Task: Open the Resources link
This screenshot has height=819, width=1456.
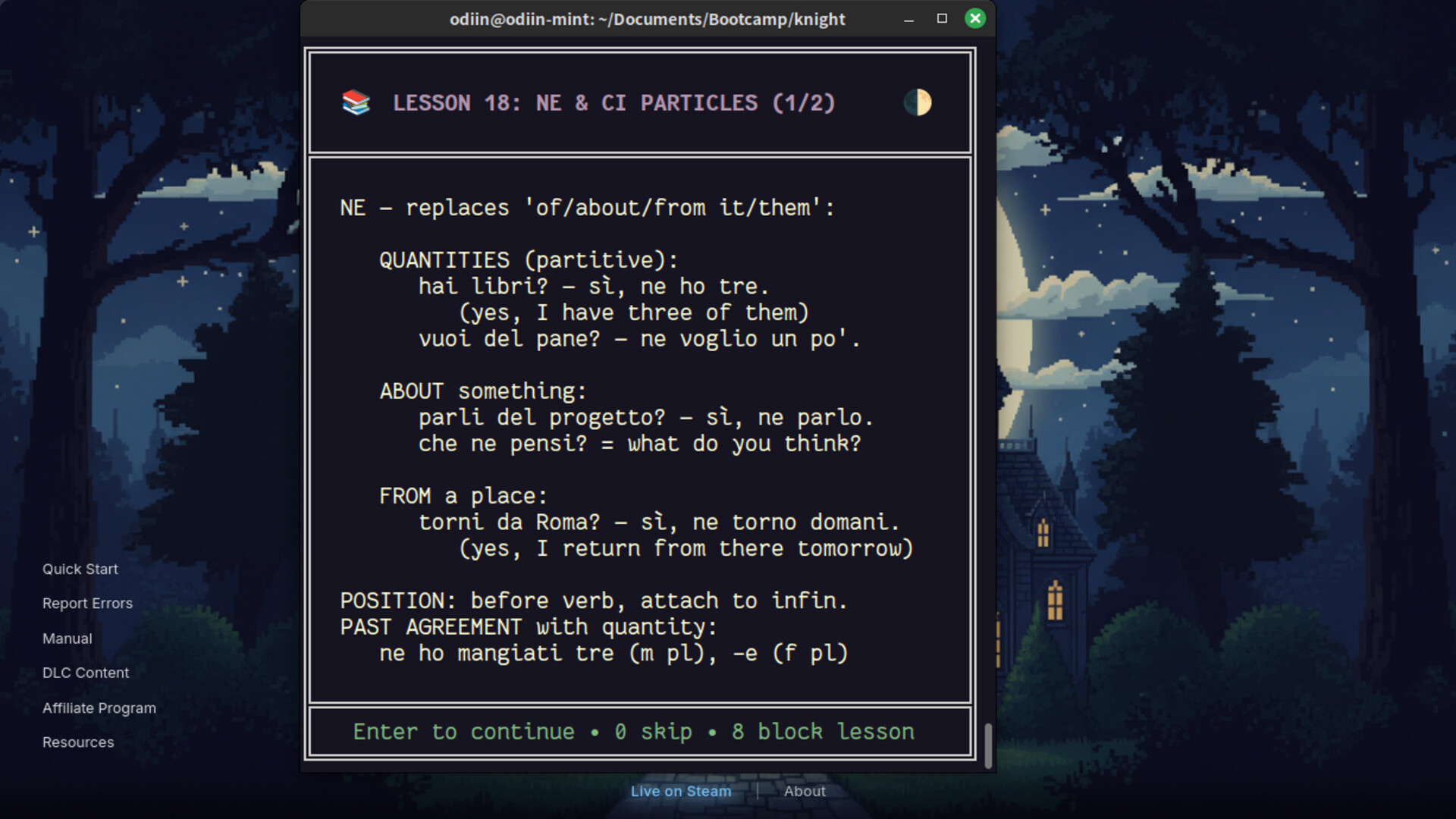Action: pyautogui.click(x=78, y=742)
